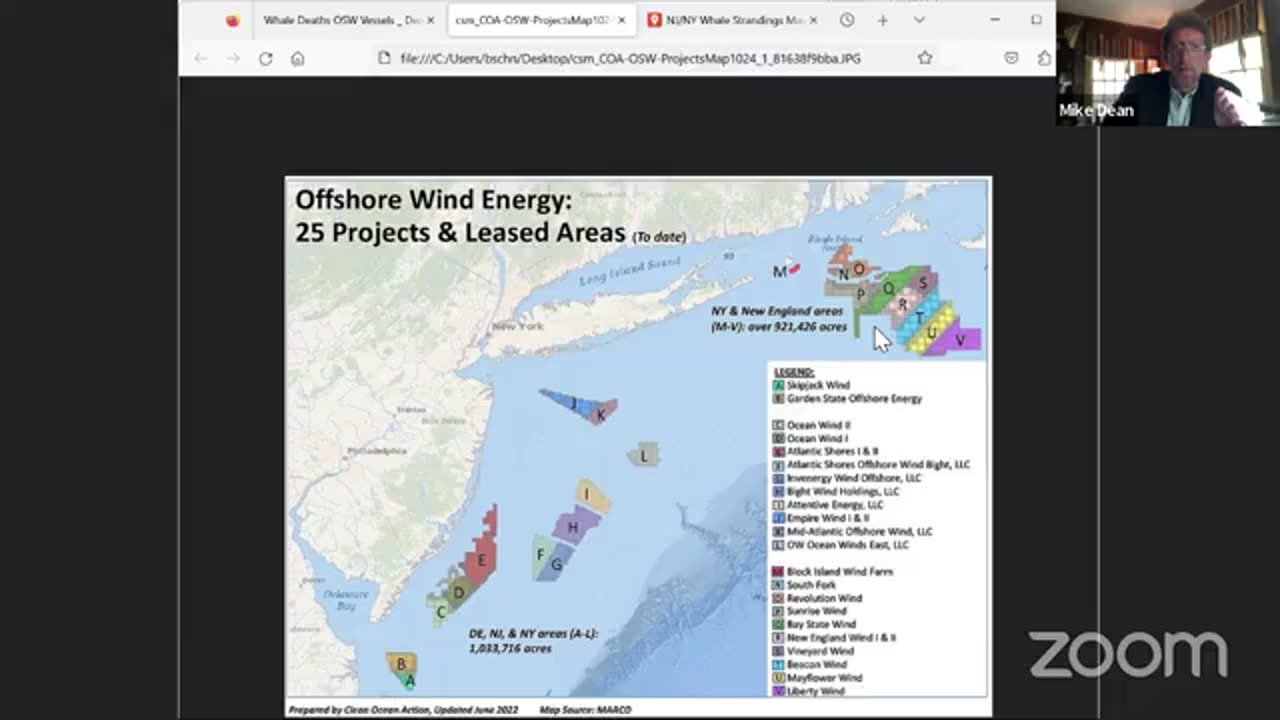The height and width of the screenshot is (720, 1280).
Task: Click 'Mayflower Wind' legend entry
Action: 824,678
